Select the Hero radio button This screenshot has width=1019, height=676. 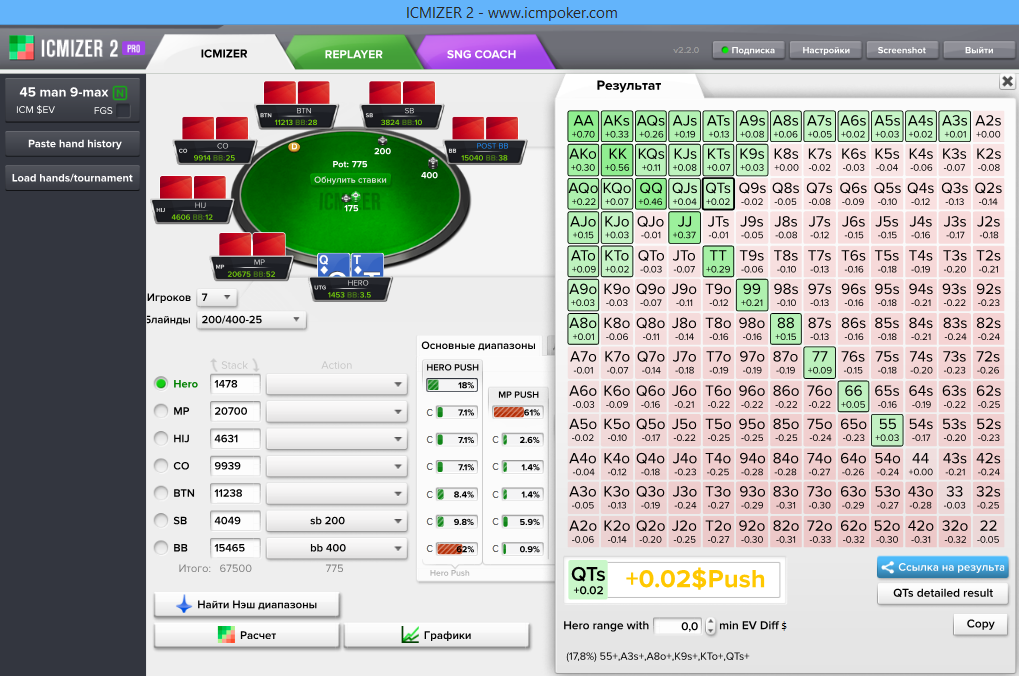click(161, 384)
